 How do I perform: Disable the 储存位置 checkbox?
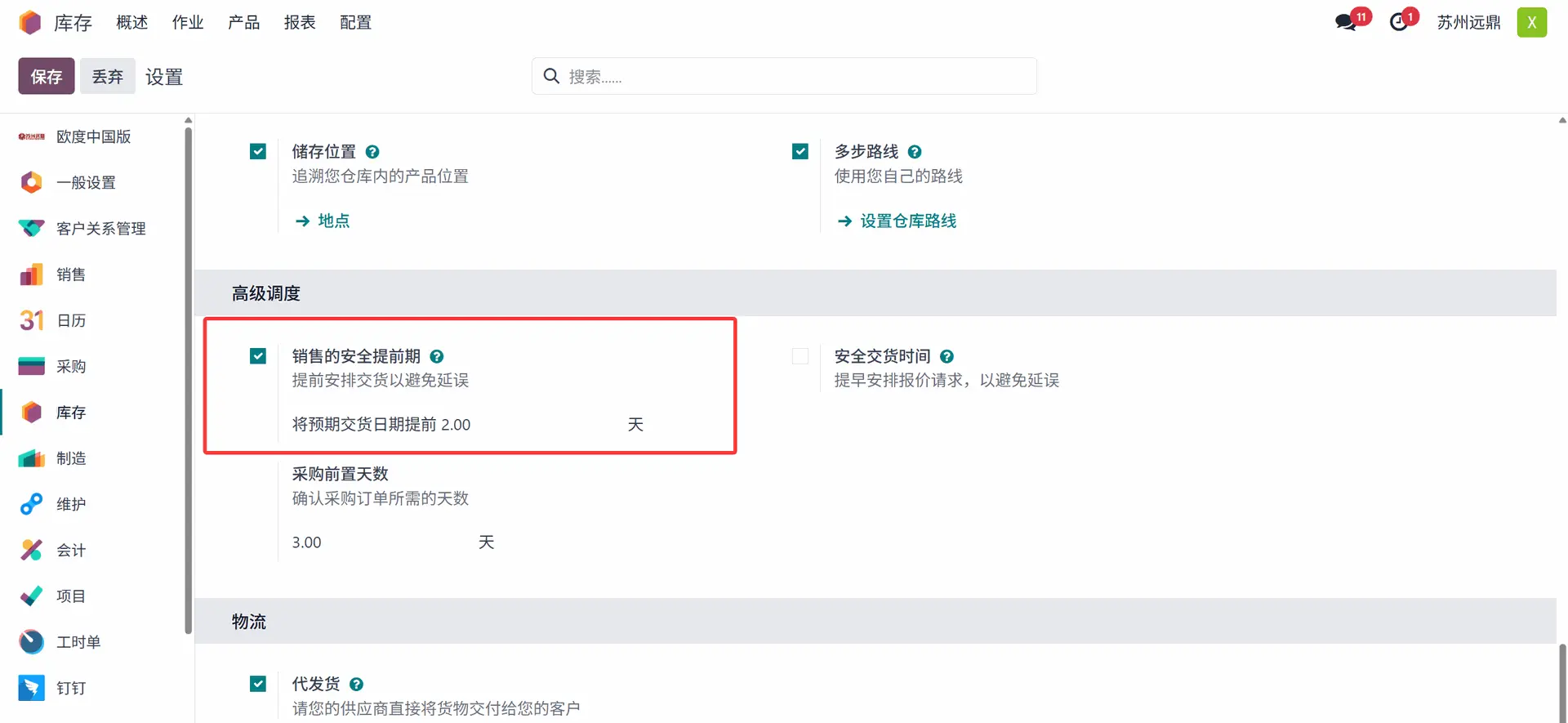[258, 152]
